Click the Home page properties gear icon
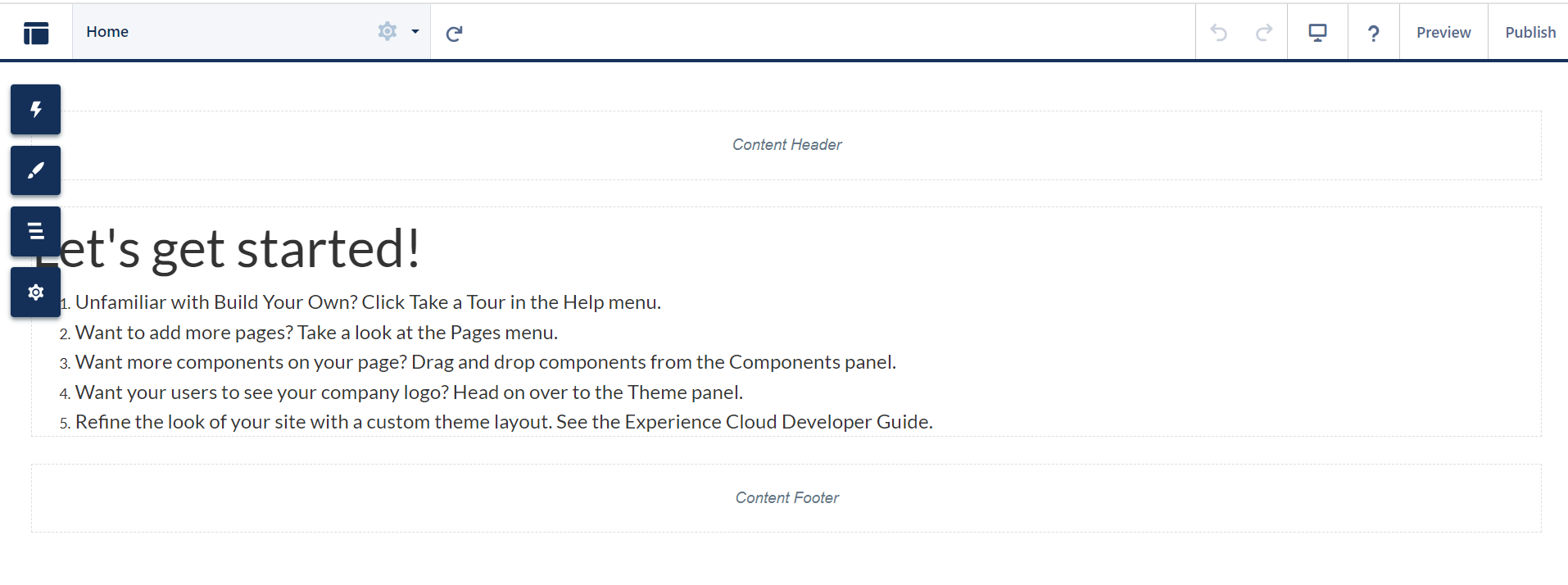Viewport: 1568px width, 585px height. click(387, 32)
